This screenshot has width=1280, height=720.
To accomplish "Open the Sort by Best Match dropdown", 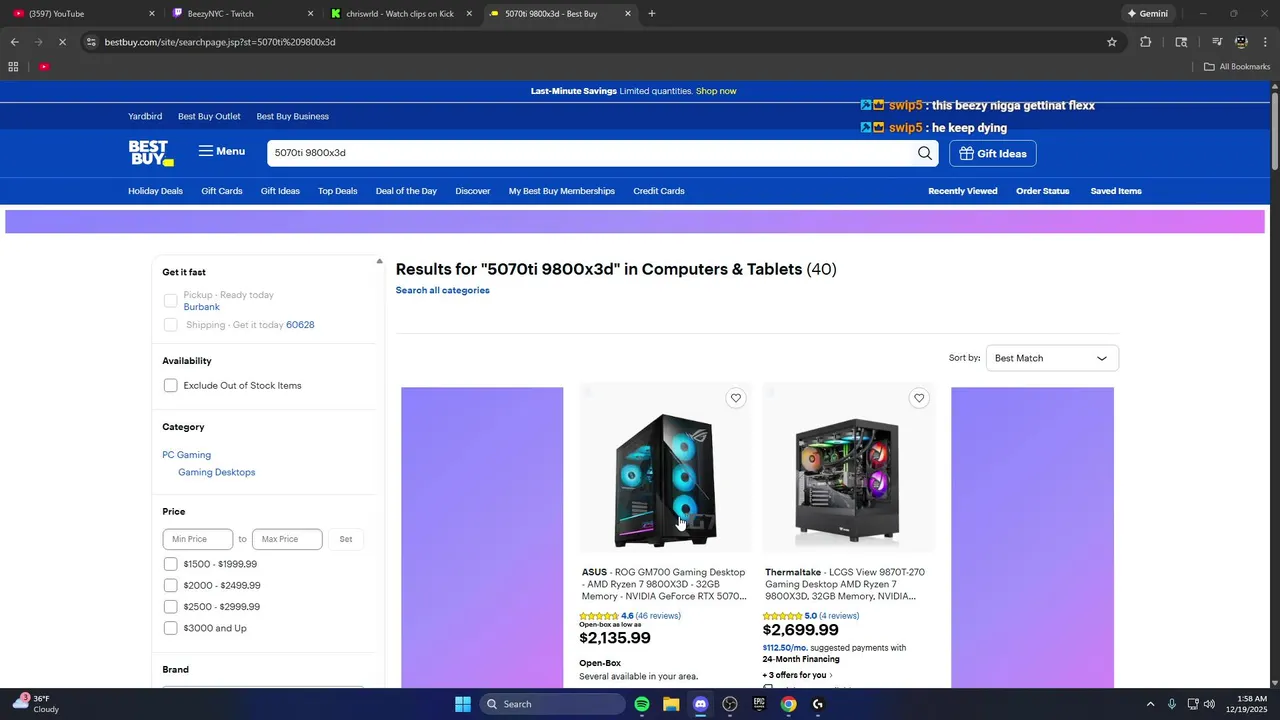I will [x=1052, y=358].
